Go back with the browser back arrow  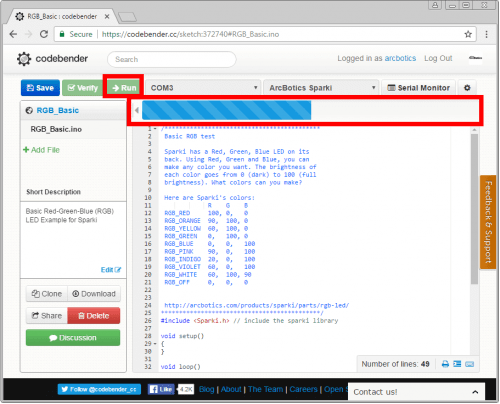click(x=13, y=34)
